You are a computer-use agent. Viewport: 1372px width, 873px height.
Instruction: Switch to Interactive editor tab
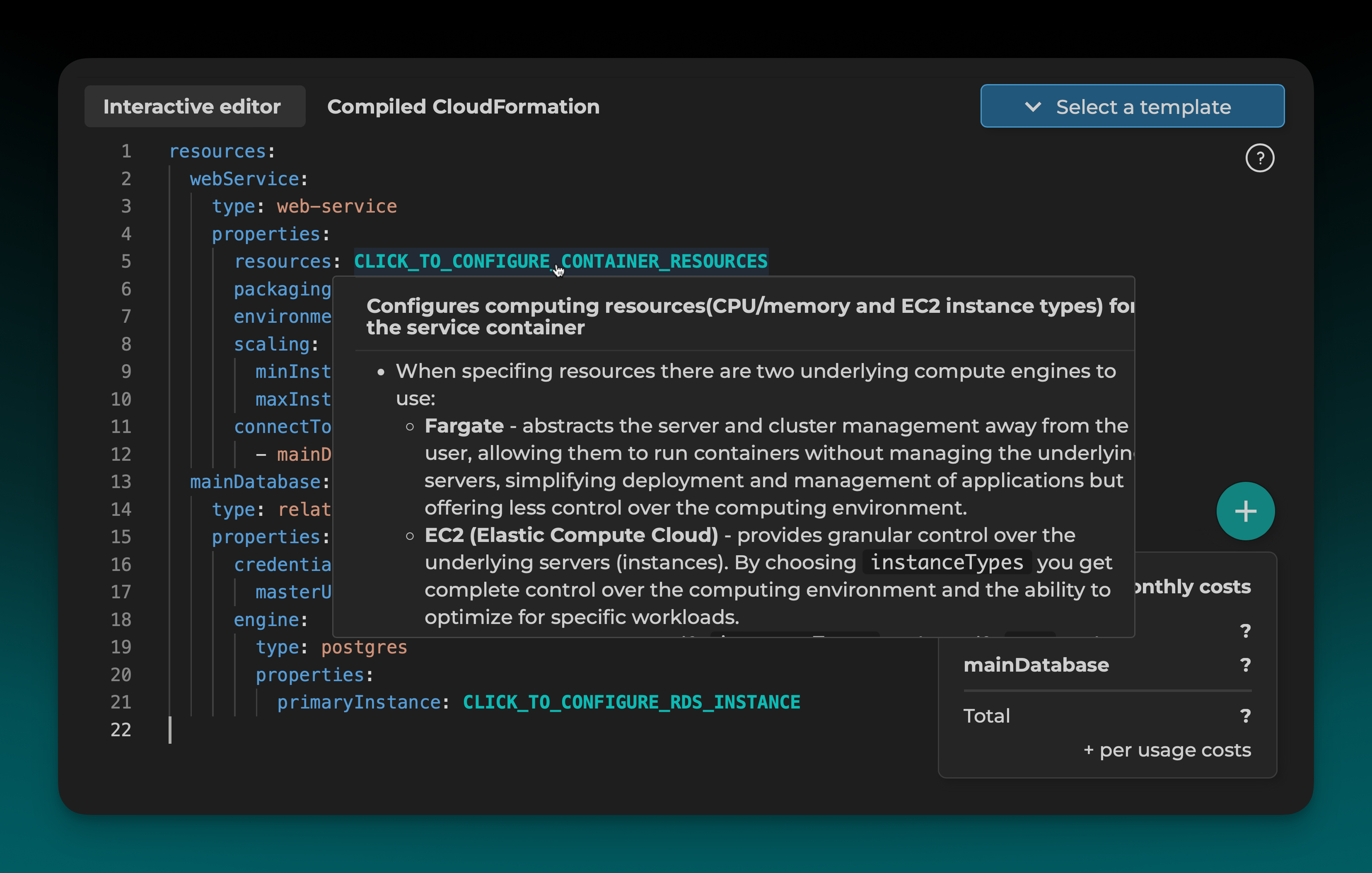(x=194, y=106)
